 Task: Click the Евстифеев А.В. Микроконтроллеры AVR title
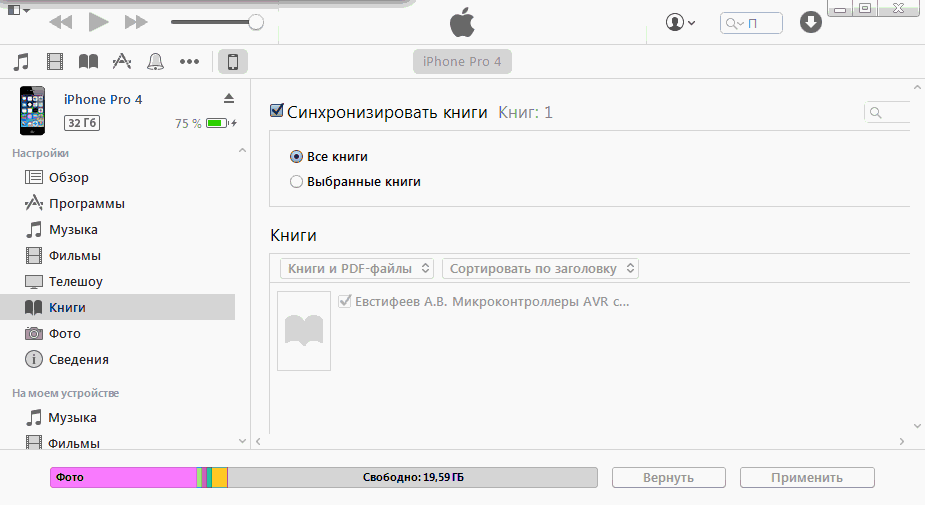(492, 301)
